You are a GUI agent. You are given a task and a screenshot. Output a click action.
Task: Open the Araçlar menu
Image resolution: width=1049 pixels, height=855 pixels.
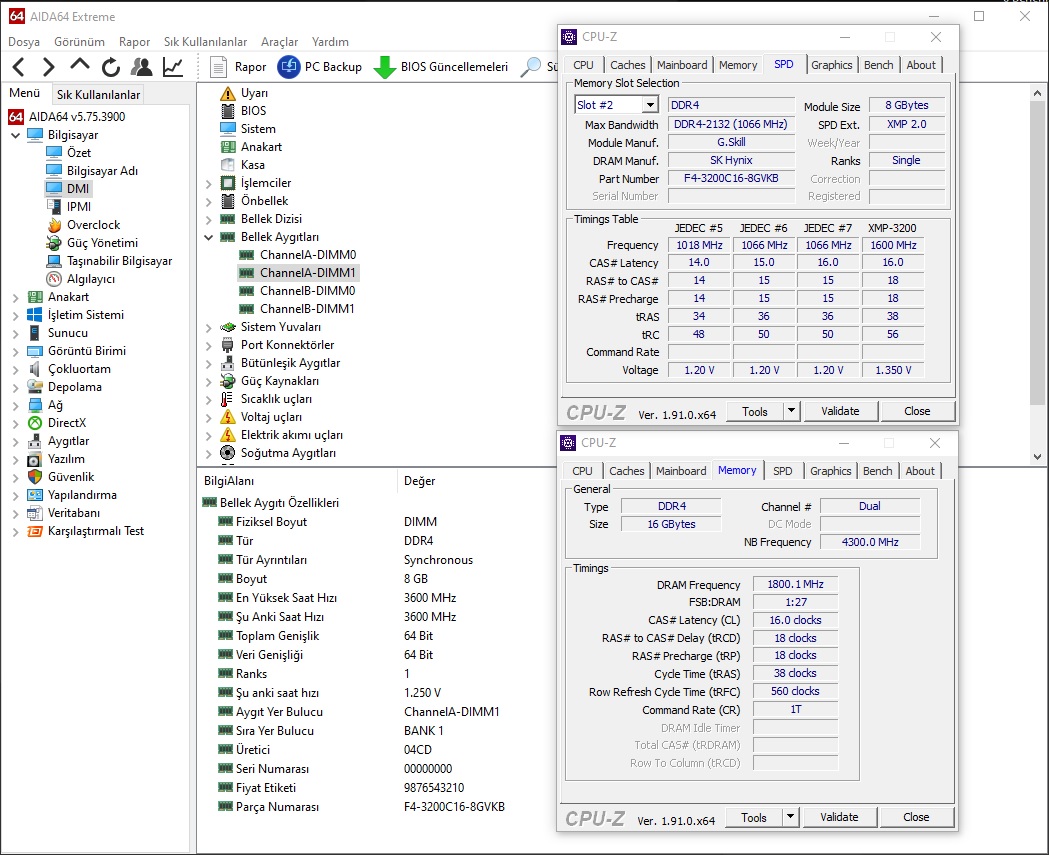pyautogui.click(x=279, y=41)
